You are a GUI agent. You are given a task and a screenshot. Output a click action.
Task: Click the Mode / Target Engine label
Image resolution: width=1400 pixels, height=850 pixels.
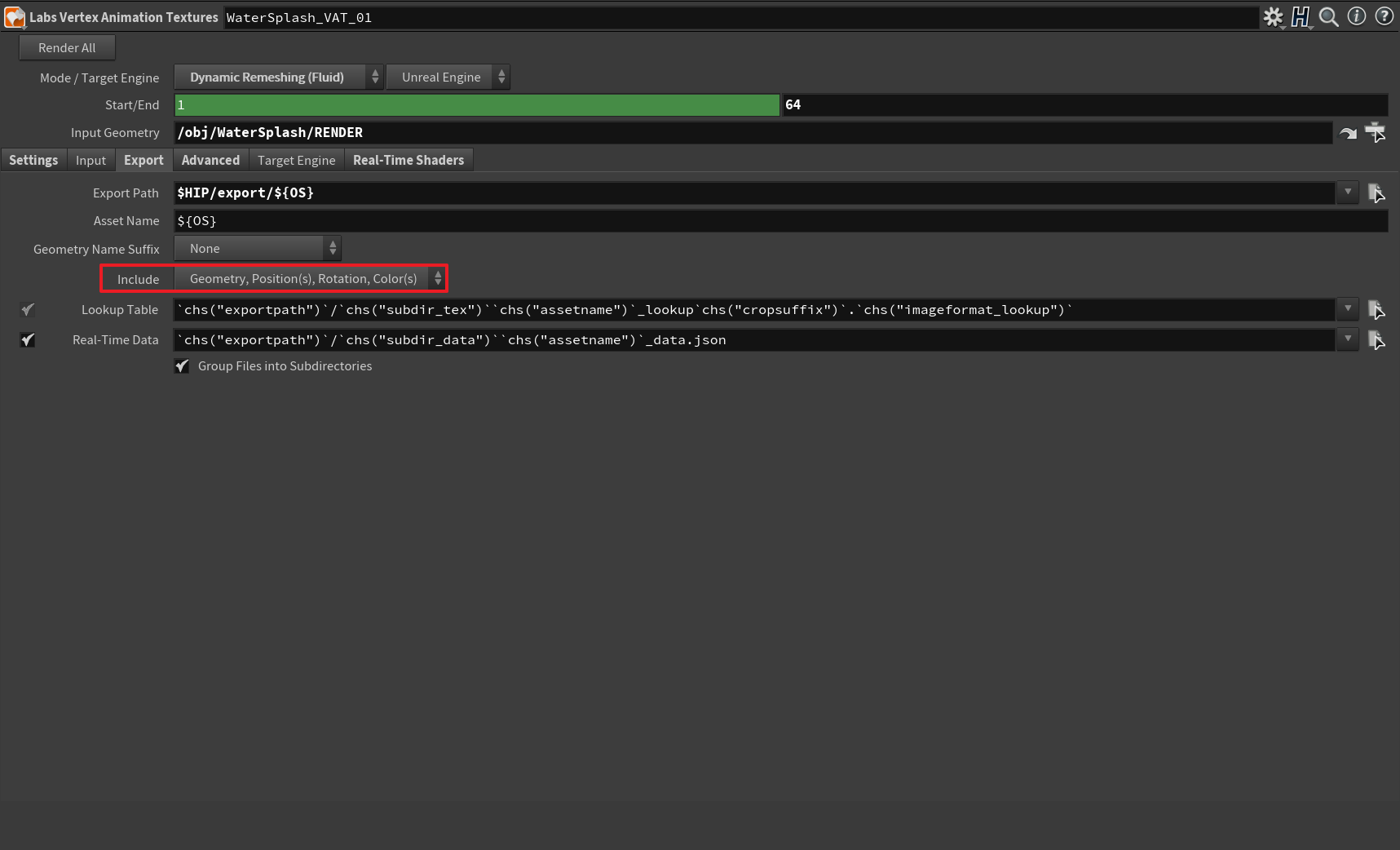[99, 78]
